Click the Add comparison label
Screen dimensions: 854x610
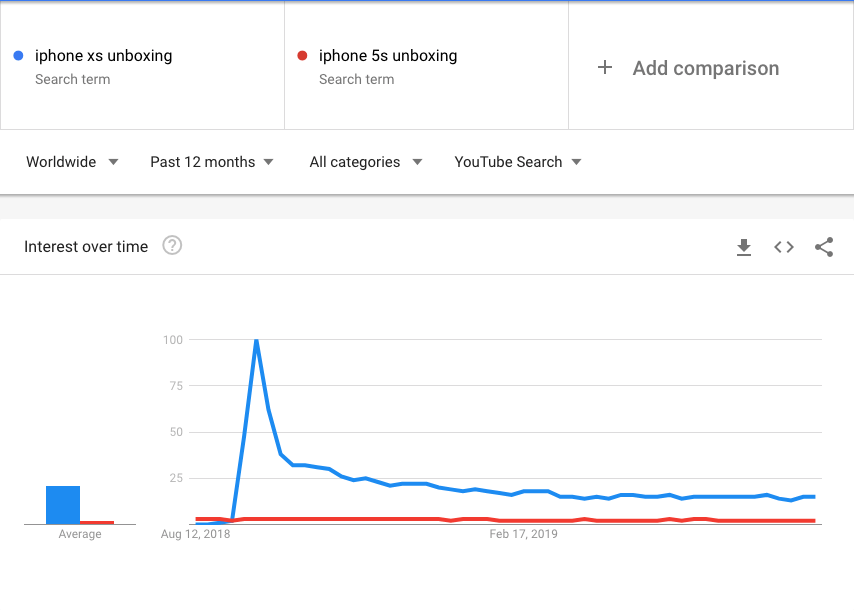coord(705,68)
